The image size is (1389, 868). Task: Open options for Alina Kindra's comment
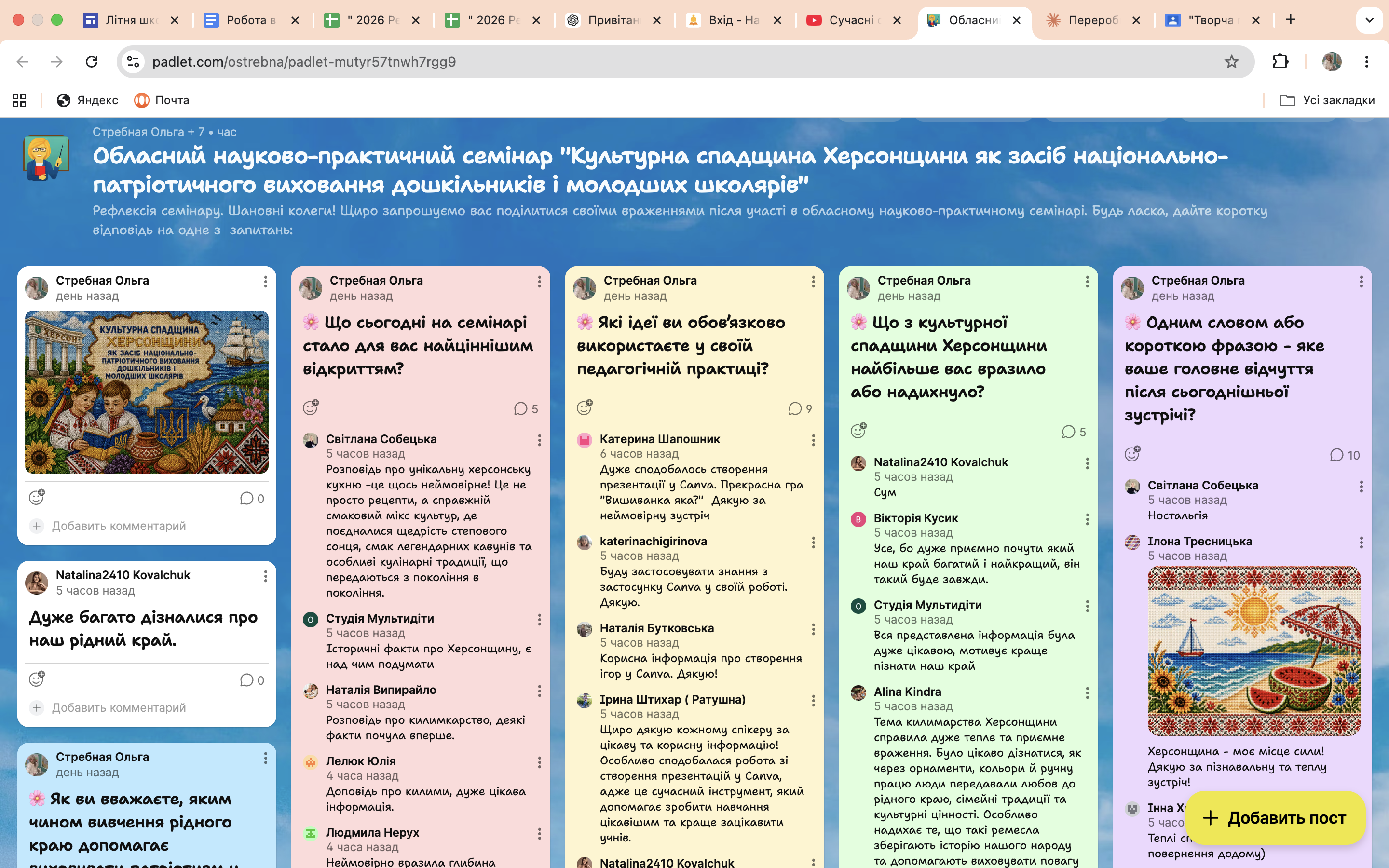[1087, 693]
